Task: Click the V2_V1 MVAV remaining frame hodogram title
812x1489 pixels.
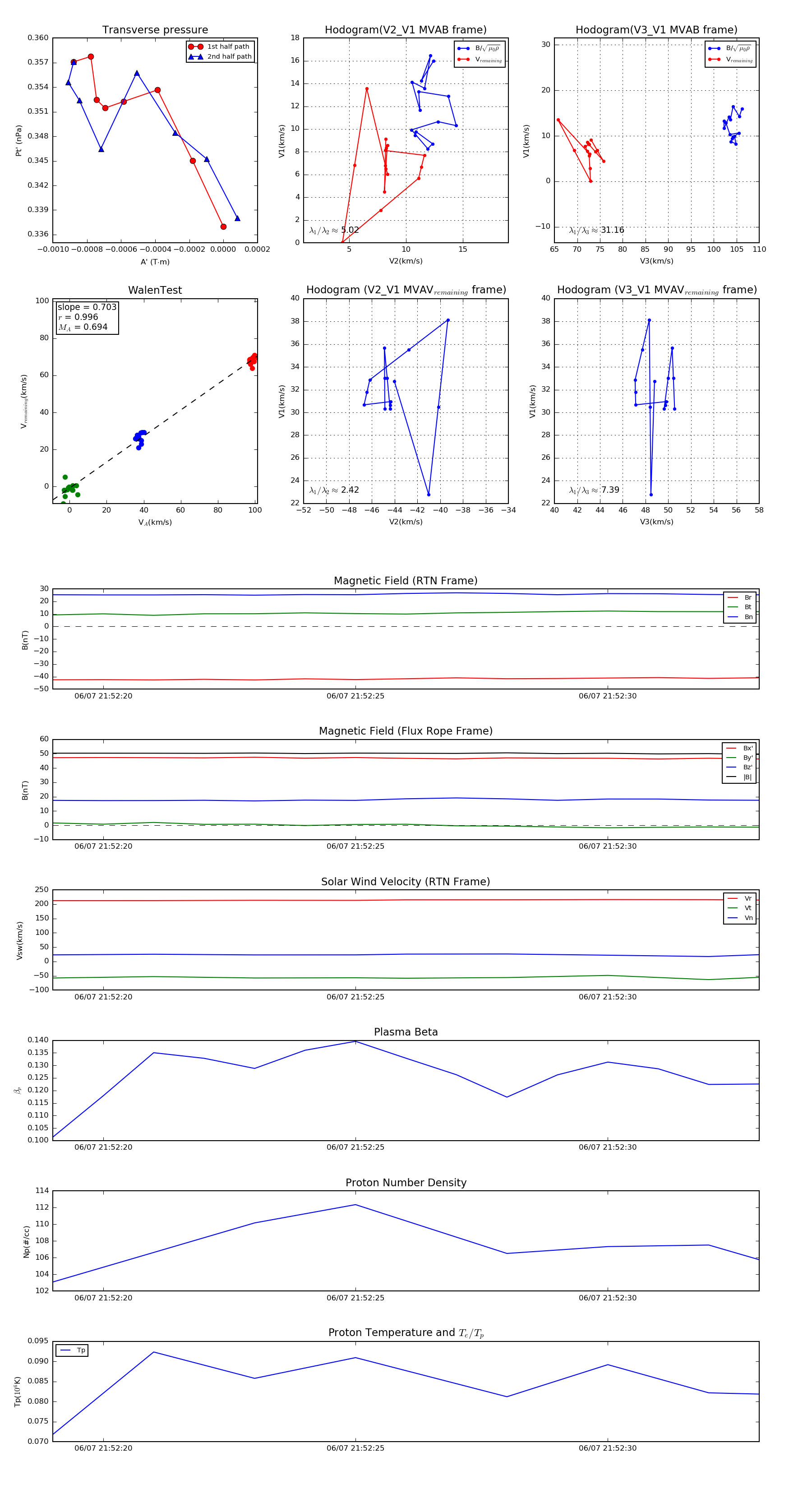Action: [x=406, y=290]
